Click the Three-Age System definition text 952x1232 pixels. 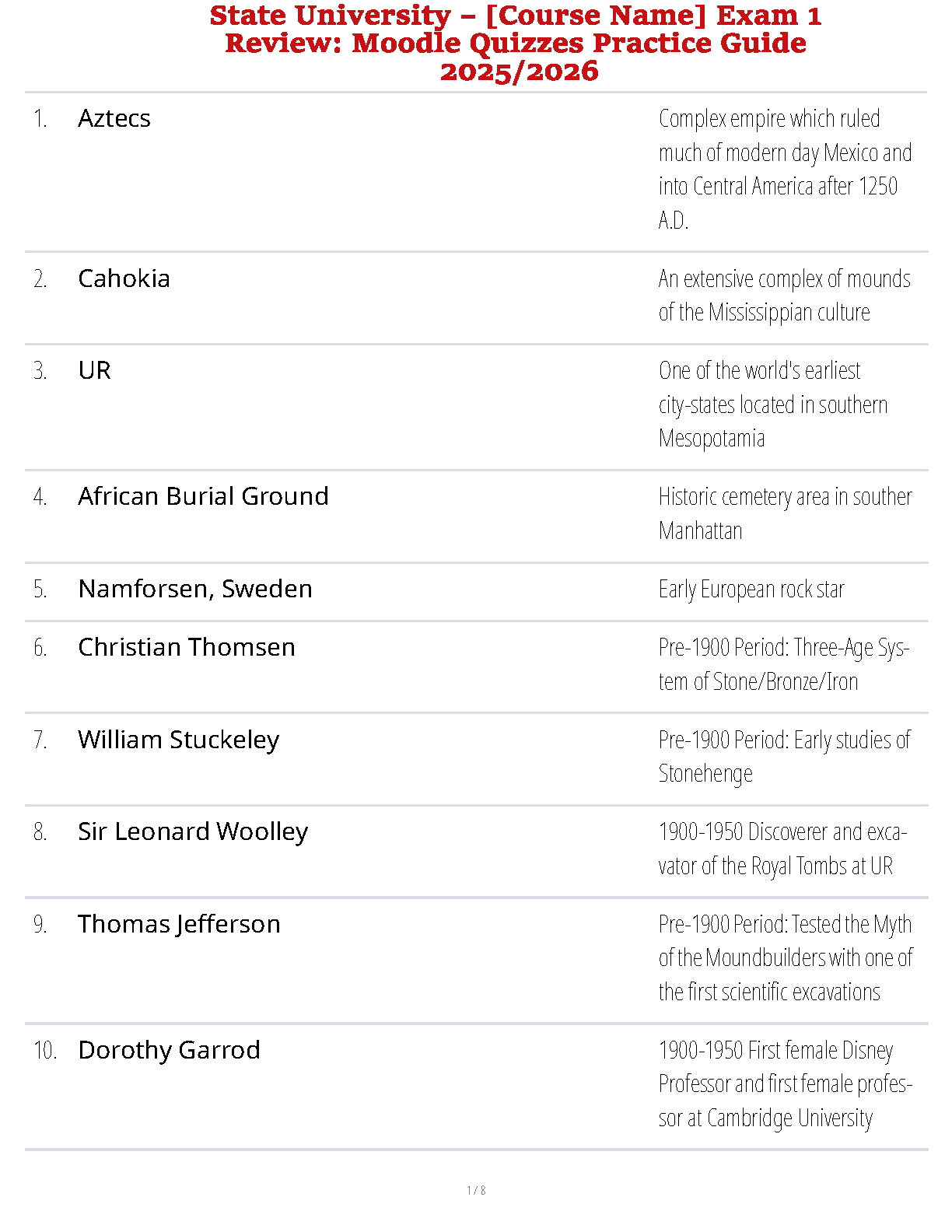[784, 665]
